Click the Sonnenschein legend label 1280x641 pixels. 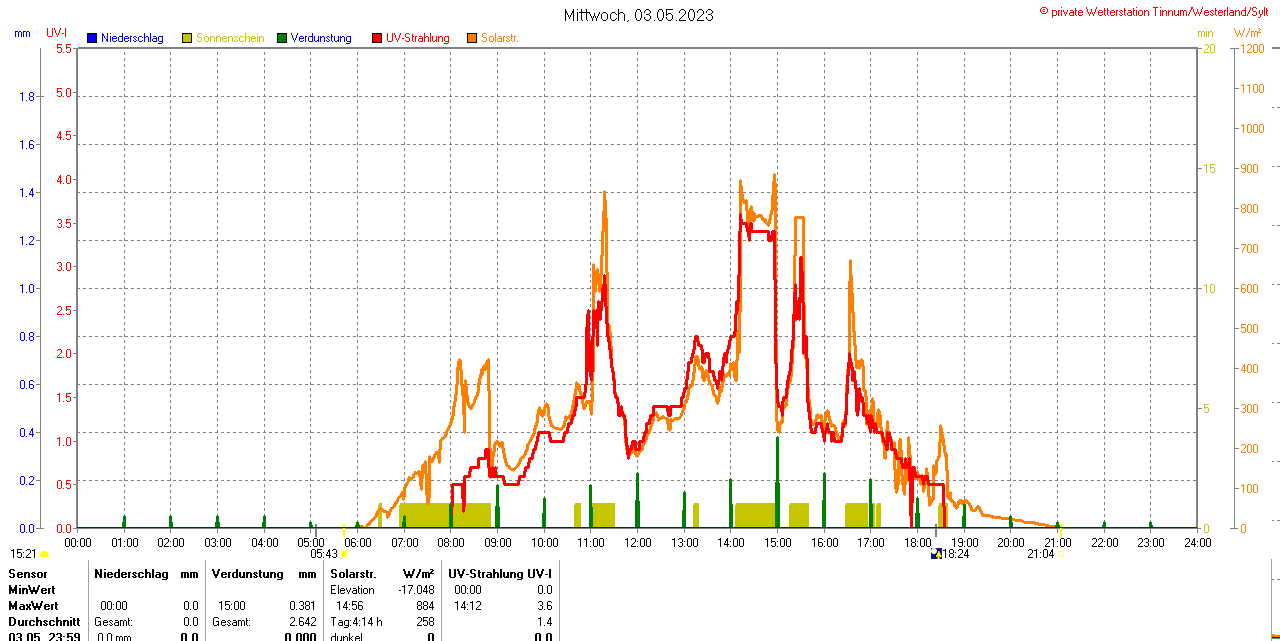(x=230, y=38)
